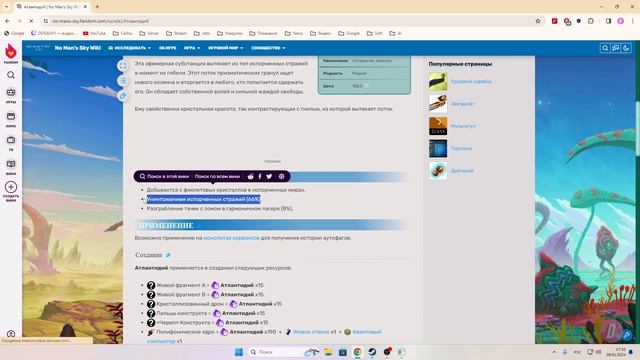Edit the Создание section pencil
This screenshot has height=360, width=640.
coord(168,255)
